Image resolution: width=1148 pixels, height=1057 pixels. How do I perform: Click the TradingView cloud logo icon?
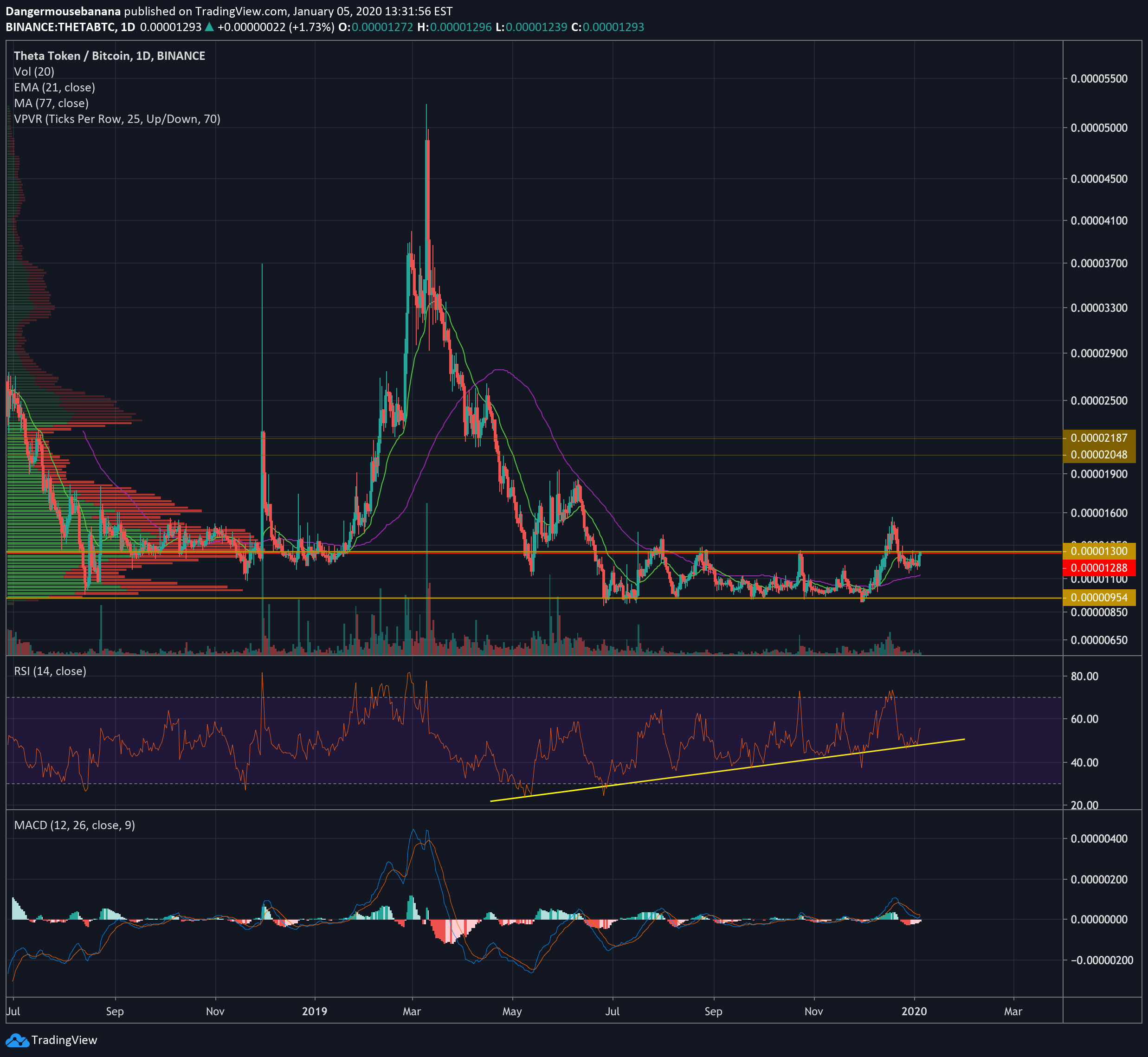pyautogui.click(x=17, y=1040)
